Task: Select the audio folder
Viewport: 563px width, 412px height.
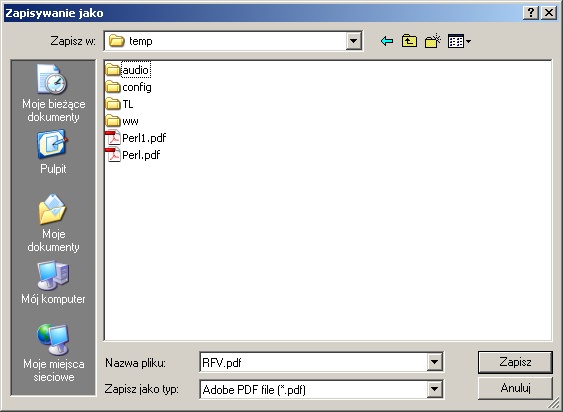Action: tap(128, 70)
